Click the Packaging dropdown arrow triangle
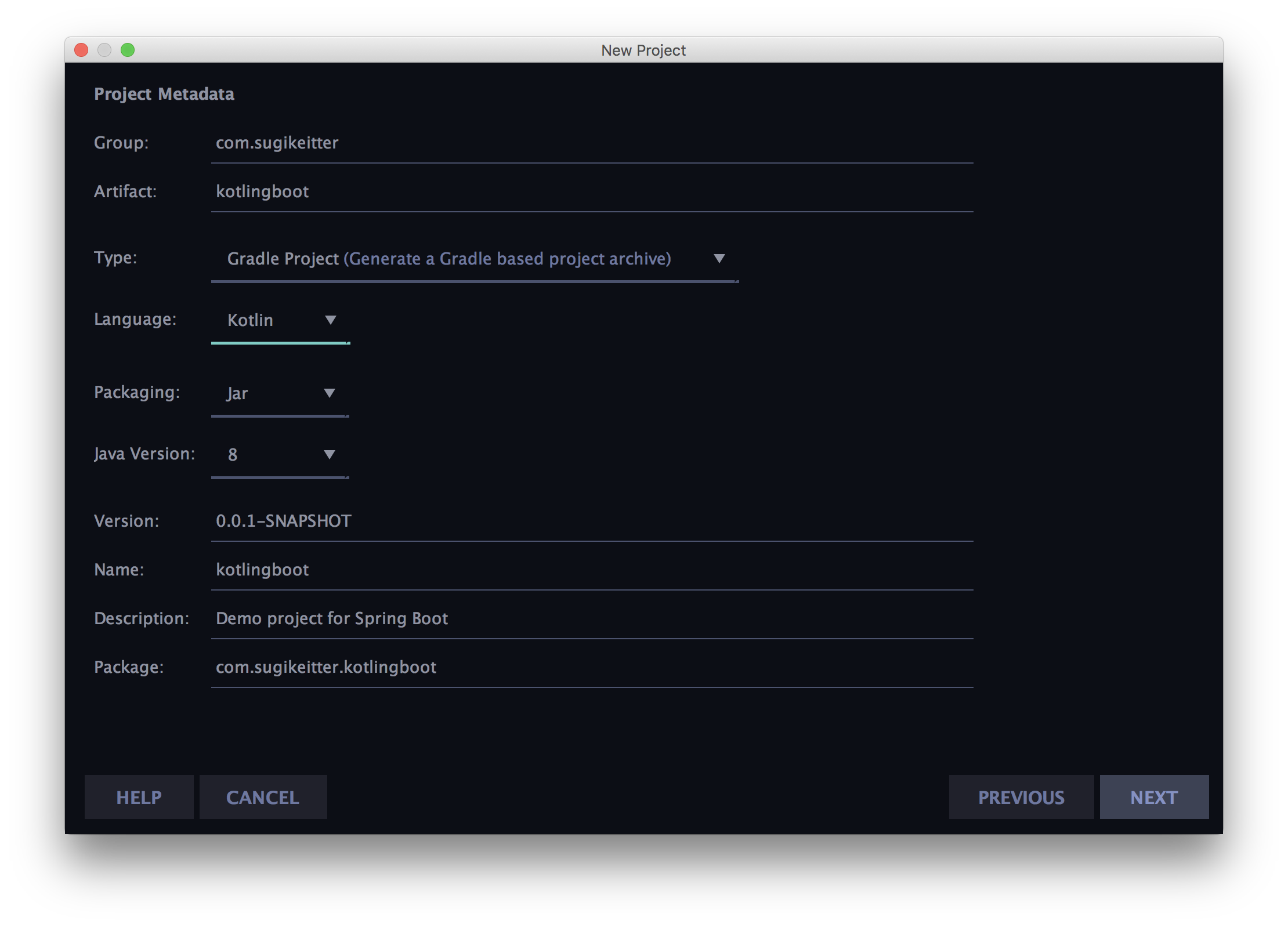 coord(329,393)
